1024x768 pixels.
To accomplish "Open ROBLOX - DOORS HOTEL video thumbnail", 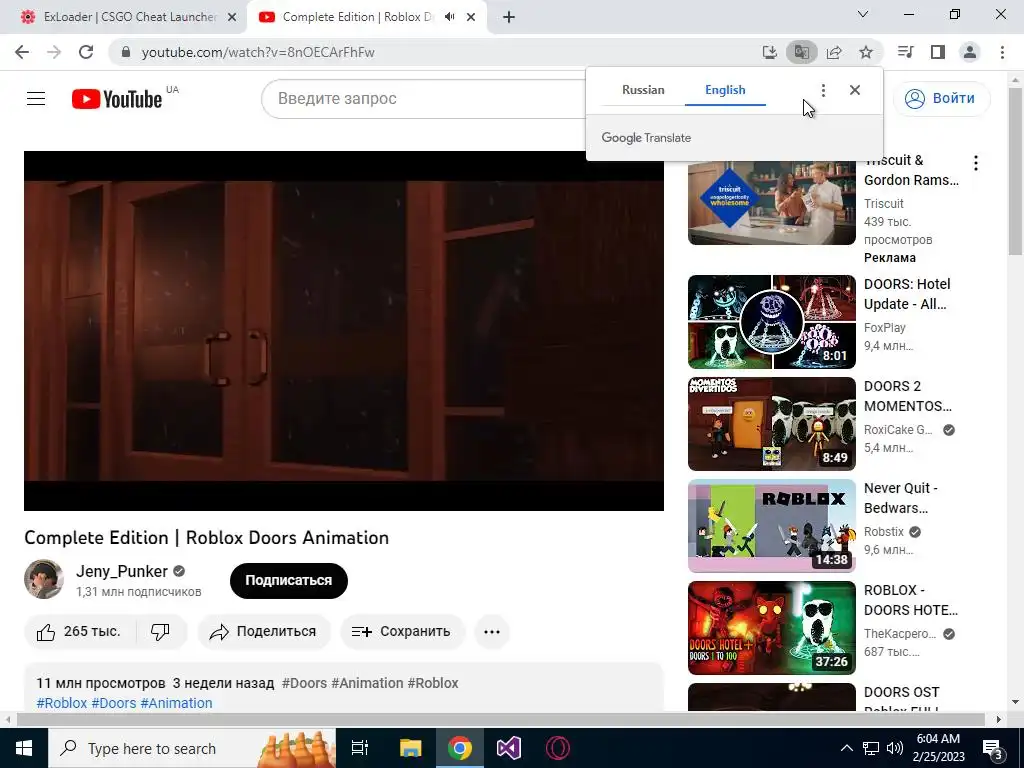I will click(x=771, y=628).
